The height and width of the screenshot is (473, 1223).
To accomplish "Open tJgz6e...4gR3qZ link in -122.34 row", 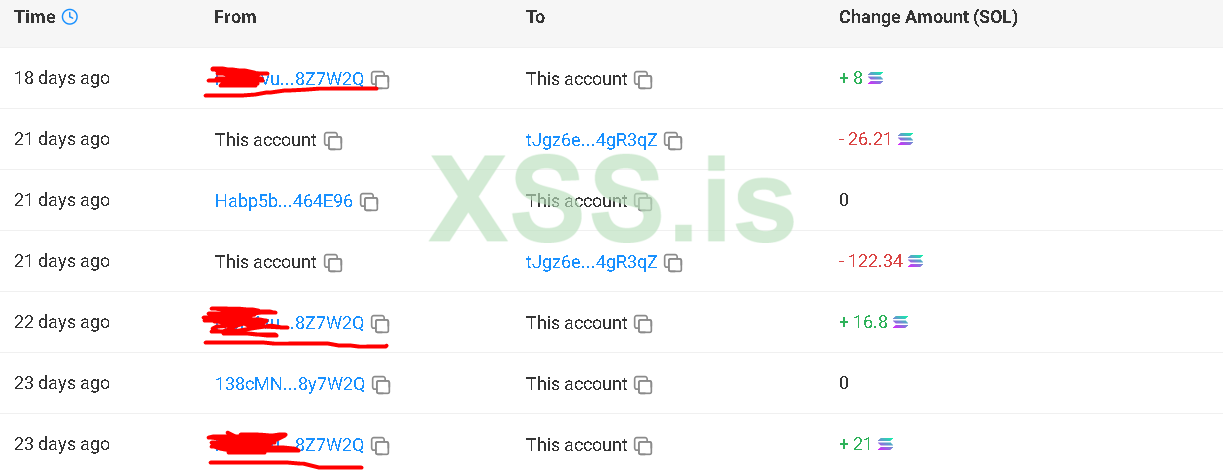I will coord(591,262).
